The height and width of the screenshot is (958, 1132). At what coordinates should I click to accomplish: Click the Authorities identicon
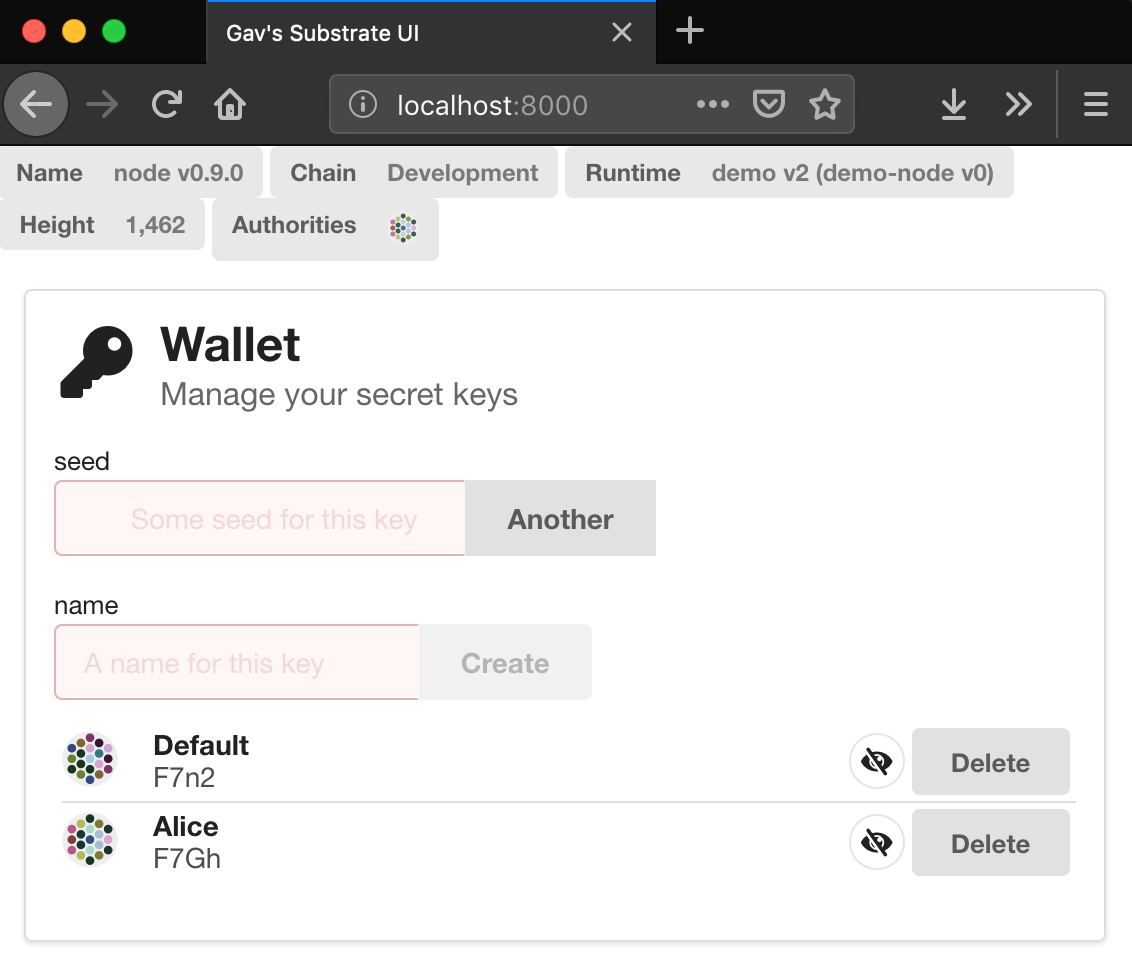click(x=403, y=228)
